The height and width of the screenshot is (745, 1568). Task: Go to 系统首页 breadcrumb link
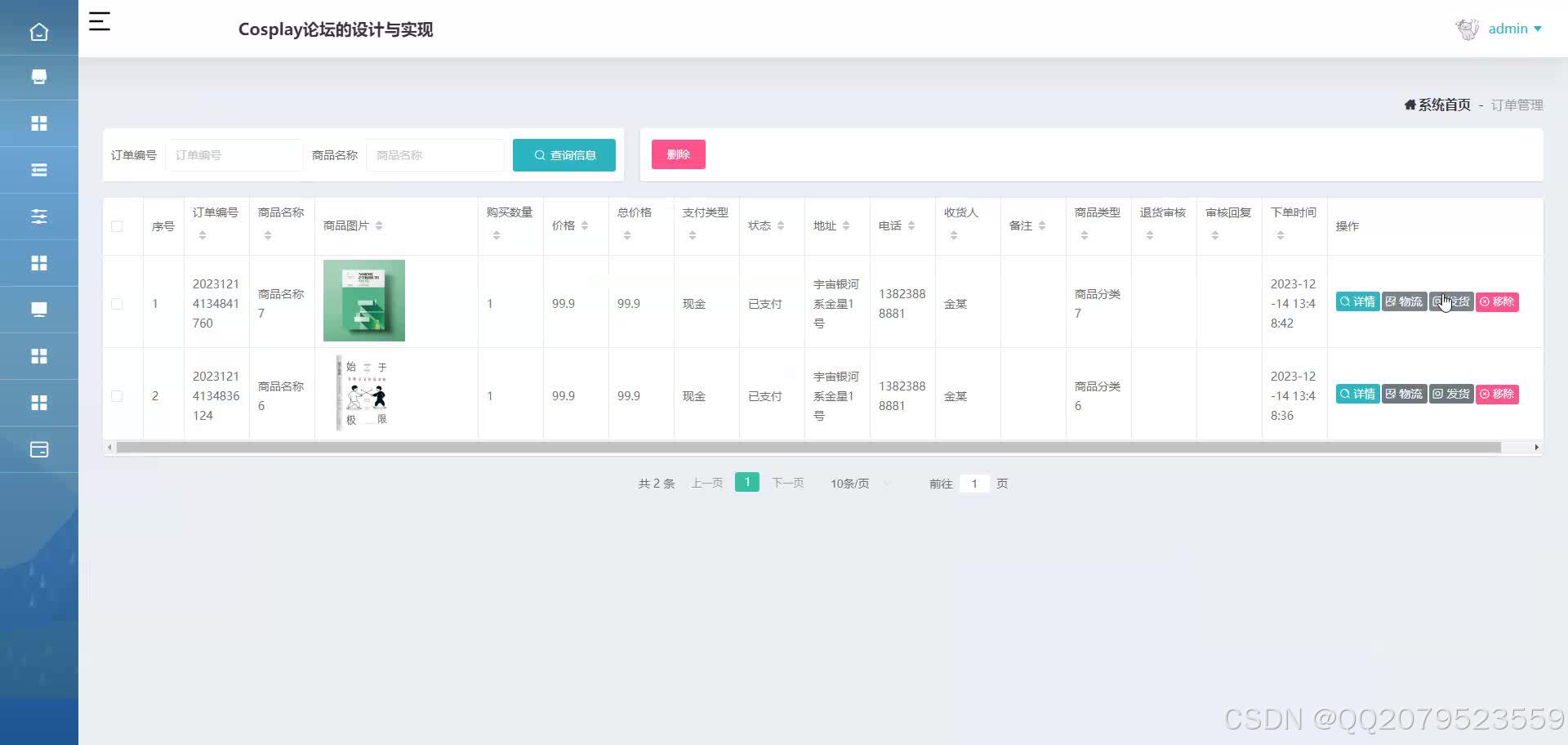coord(1437,105)
